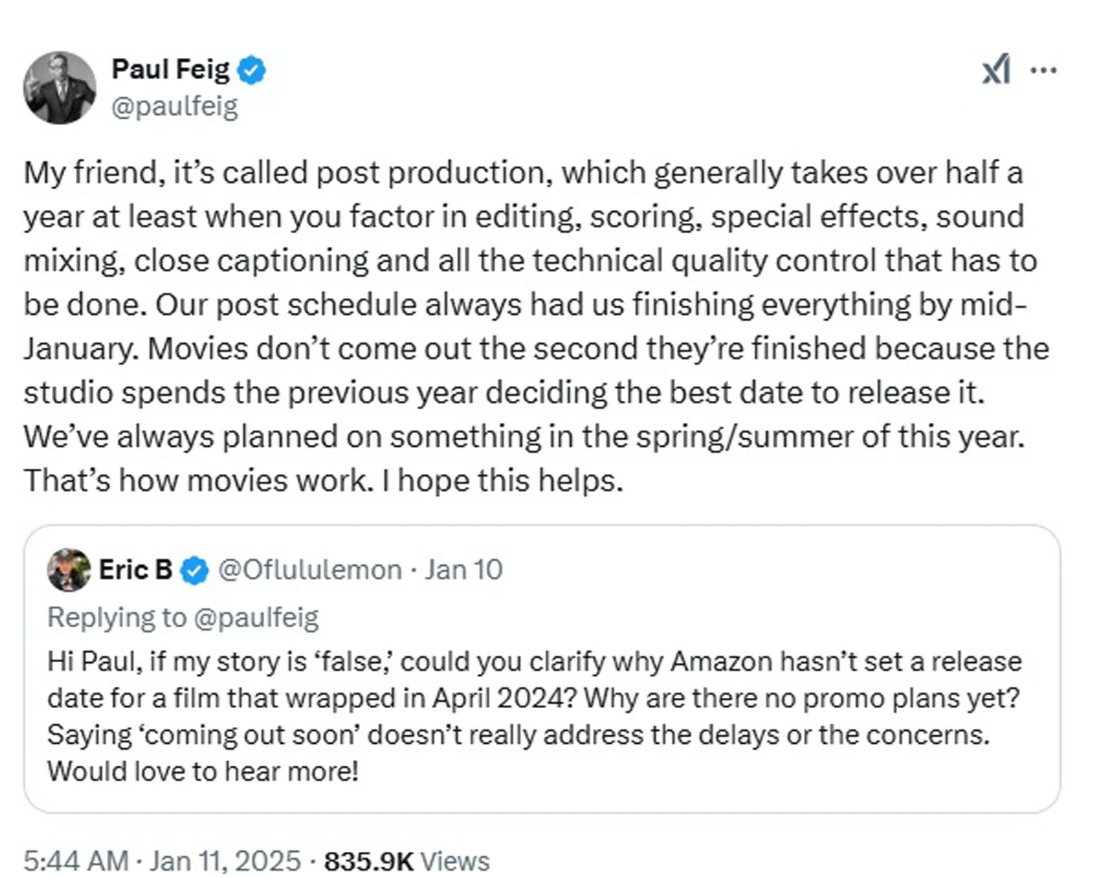Open Grok actions icon on tweet
The width and height of the screenshot is (1111, 877).
pyautogui.click(x=996, y=71)
